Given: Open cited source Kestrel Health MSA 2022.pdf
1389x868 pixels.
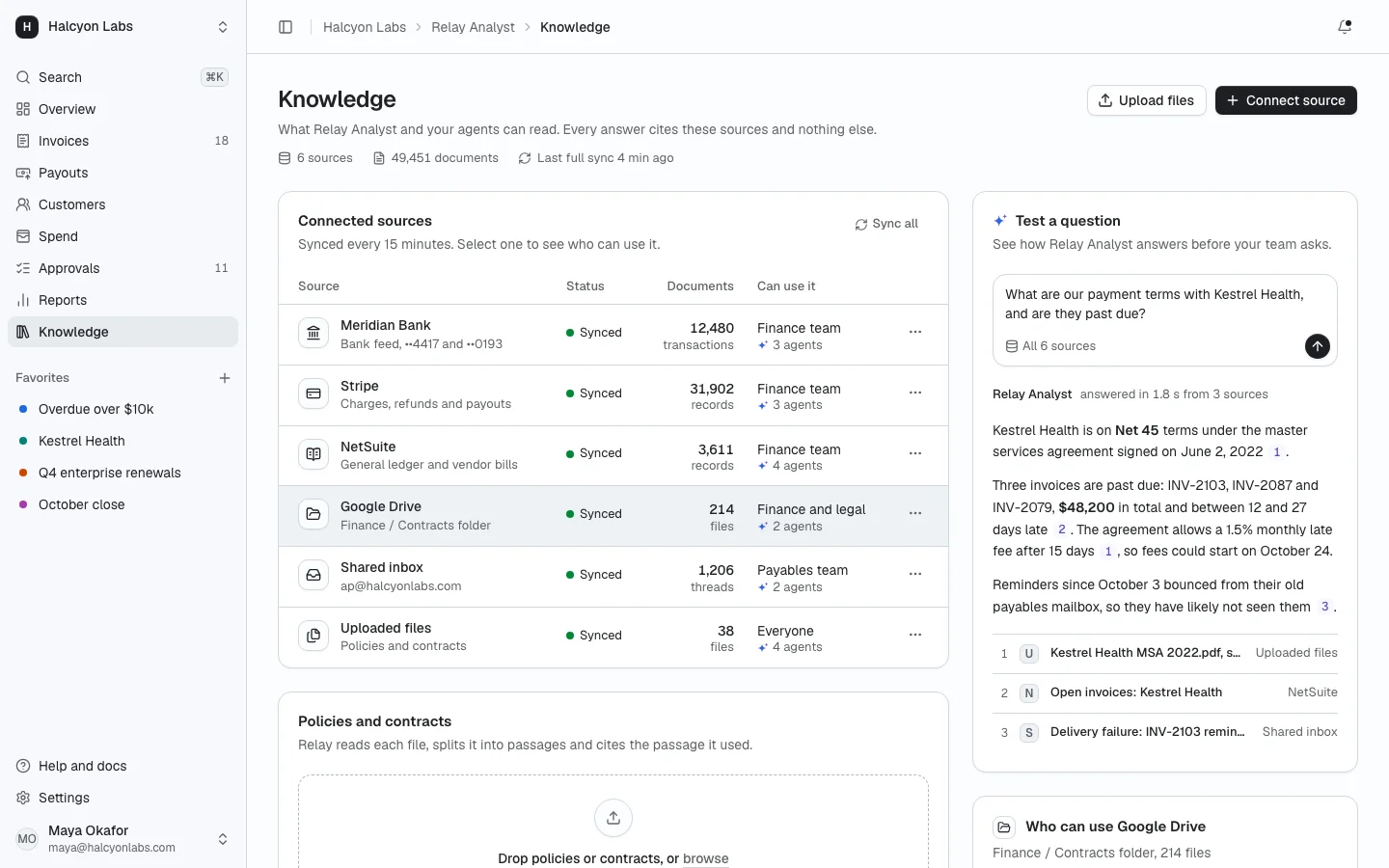Looking at the screenshot, I should point(1165,653).
